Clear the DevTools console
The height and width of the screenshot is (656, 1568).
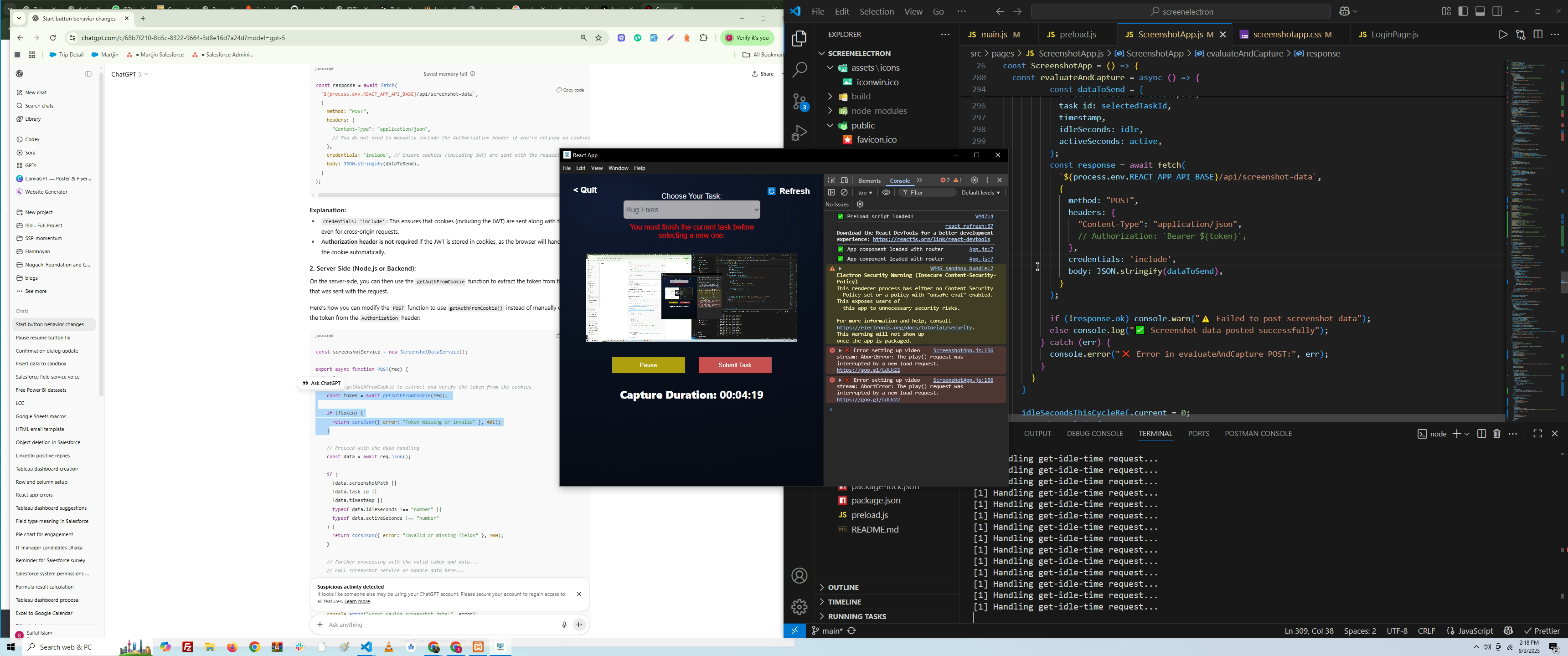844,192
